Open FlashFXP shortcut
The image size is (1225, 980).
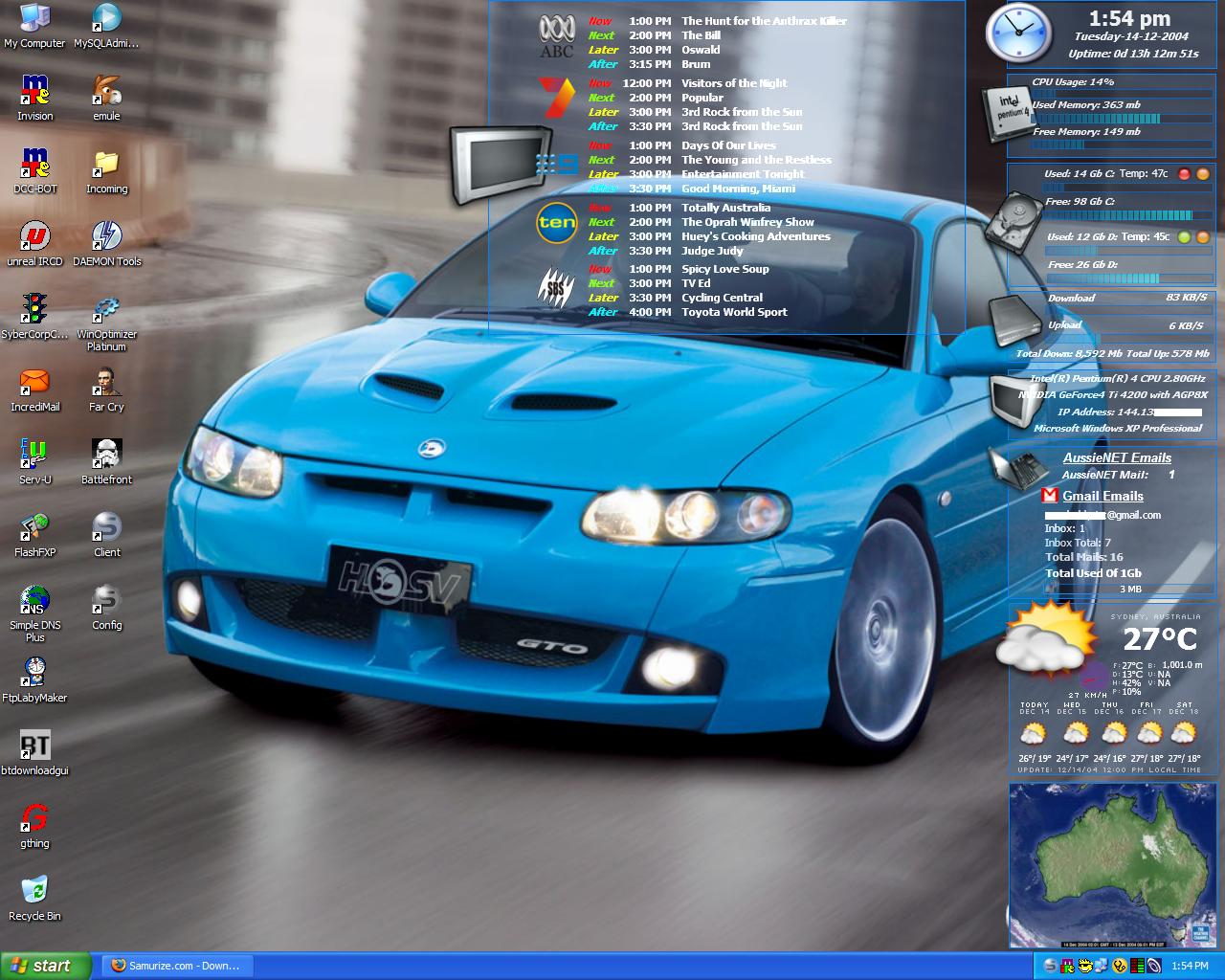34,535
